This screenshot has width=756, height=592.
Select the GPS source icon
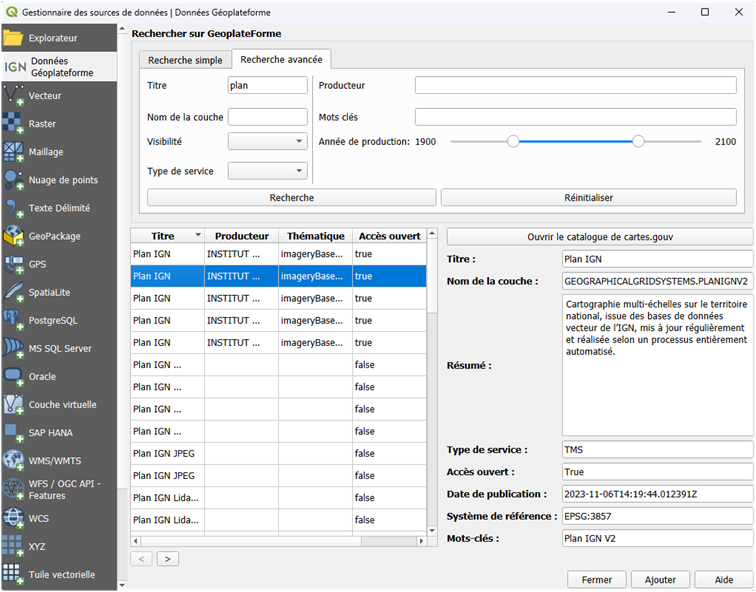[13, 264]
